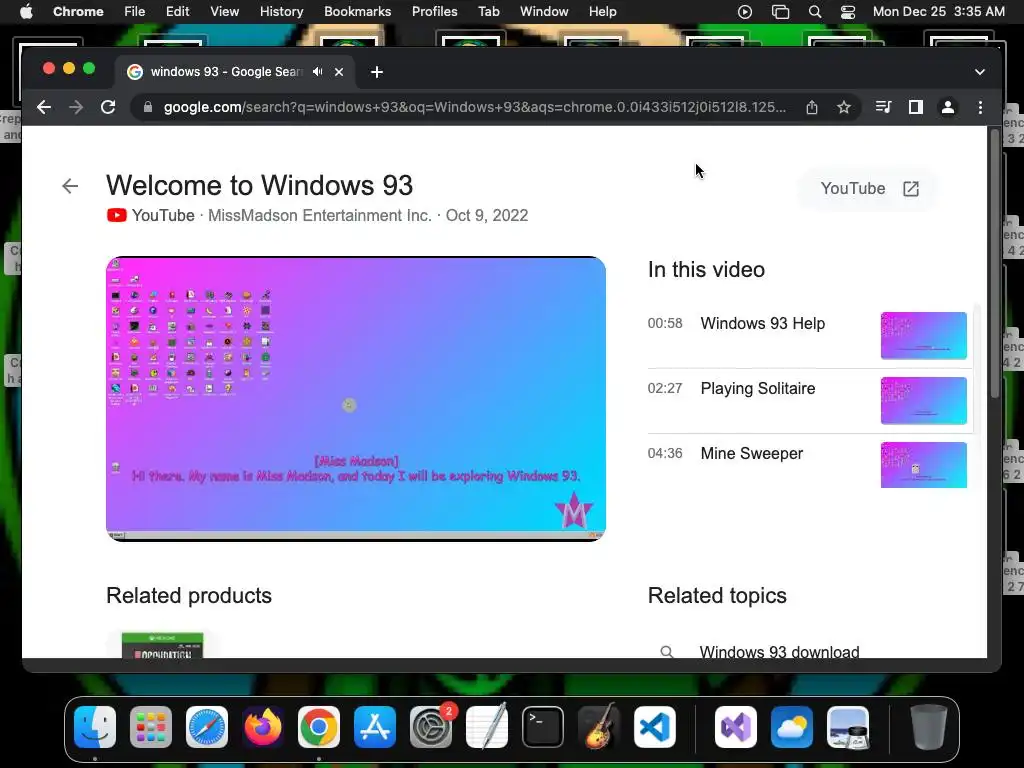Click the page vertical scrollbar

point(995,264)
